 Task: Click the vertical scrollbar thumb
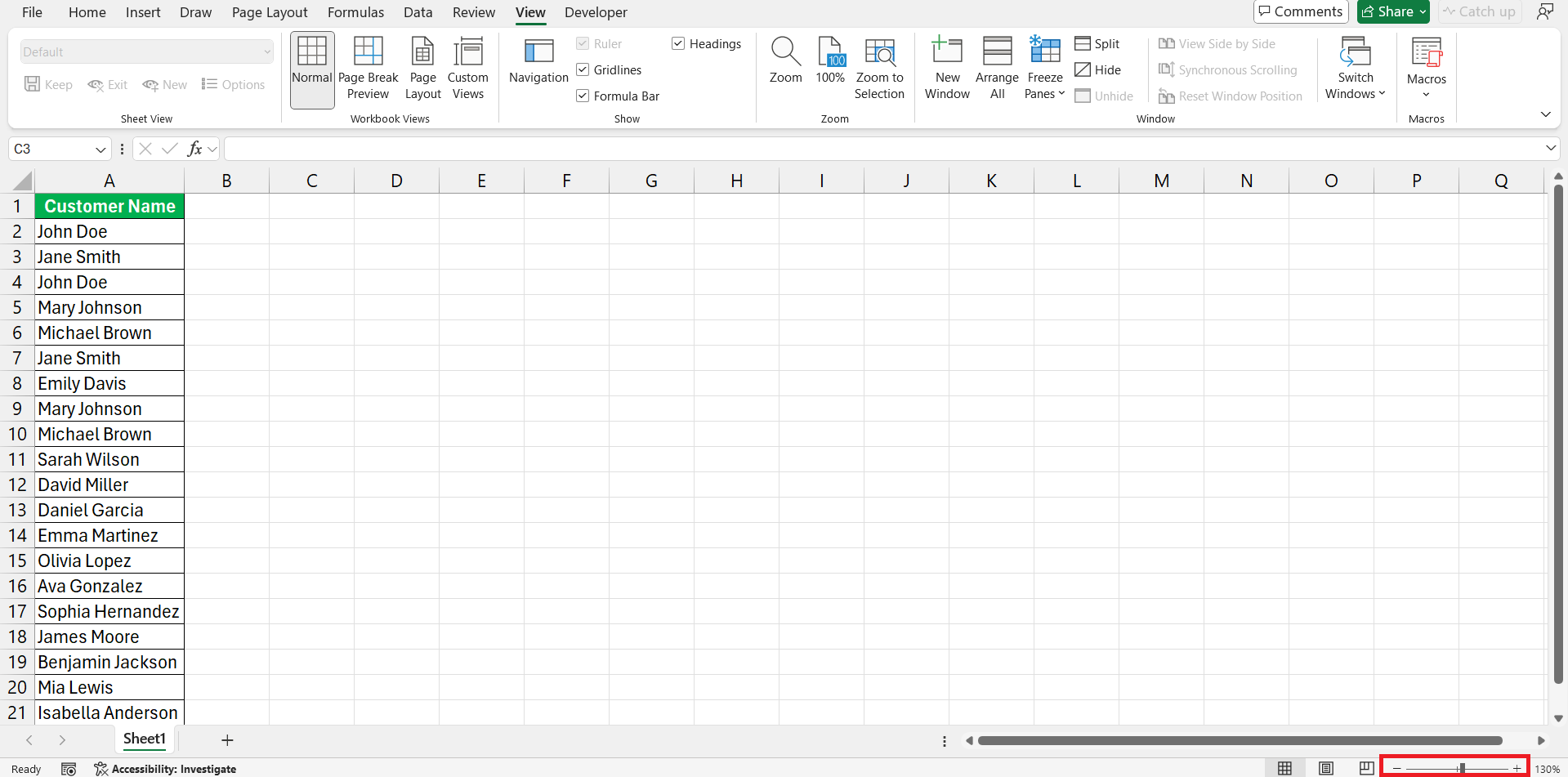click(1557, 434)
